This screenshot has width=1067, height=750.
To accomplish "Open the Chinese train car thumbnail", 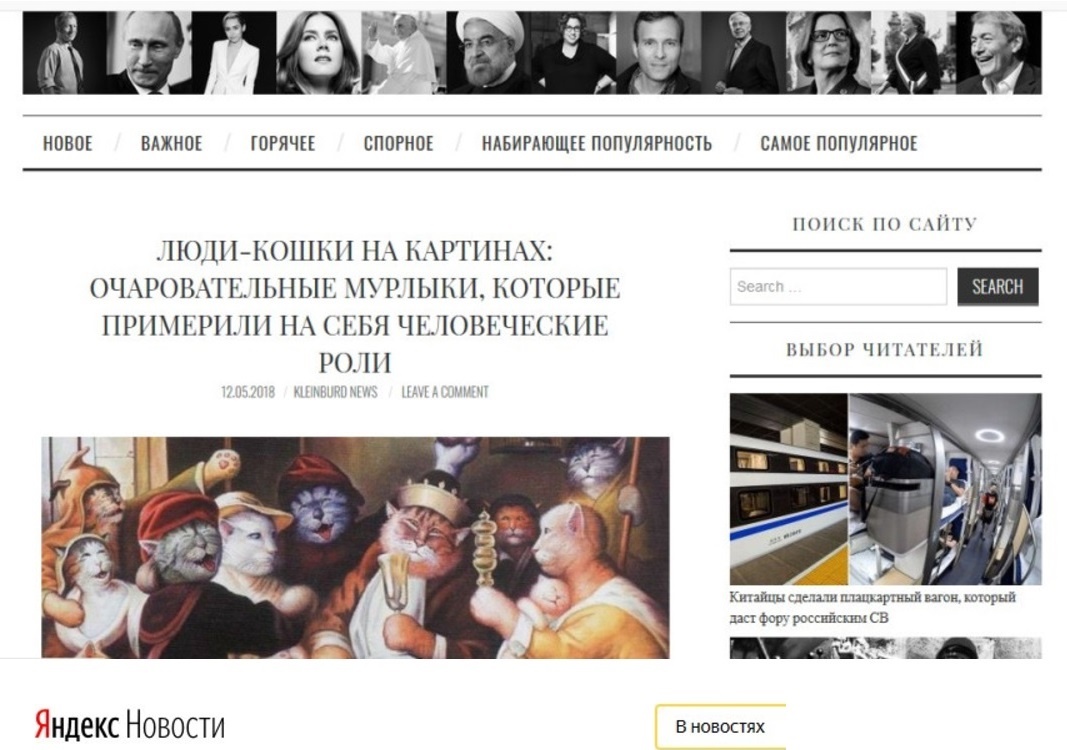I will 885,489.
